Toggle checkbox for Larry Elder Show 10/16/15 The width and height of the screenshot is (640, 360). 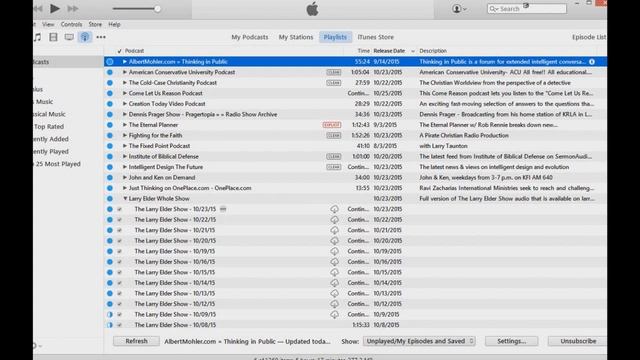(120, 262)
